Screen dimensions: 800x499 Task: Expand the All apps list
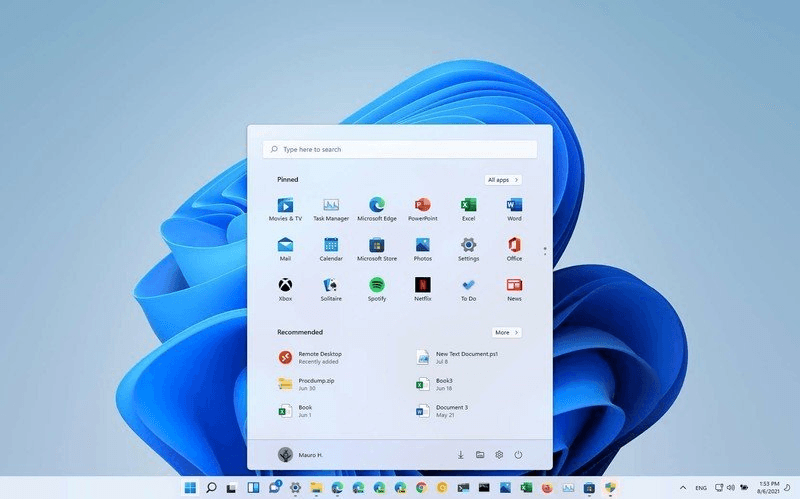[503, 180]
